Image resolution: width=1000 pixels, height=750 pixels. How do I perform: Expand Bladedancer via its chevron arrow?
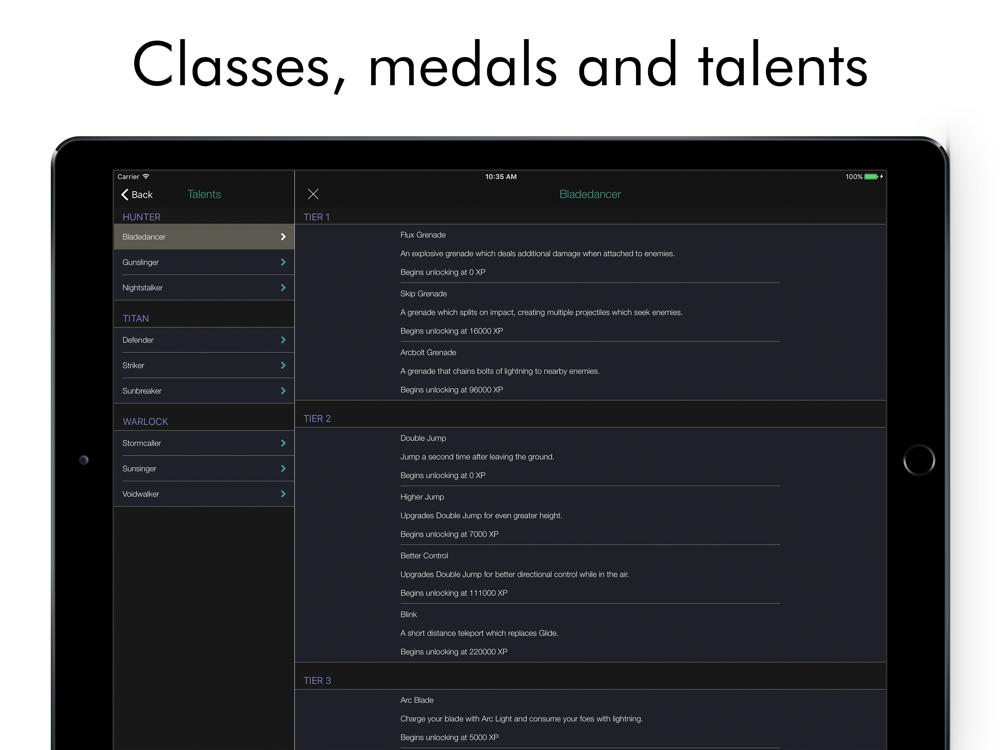tap(283, 237)
